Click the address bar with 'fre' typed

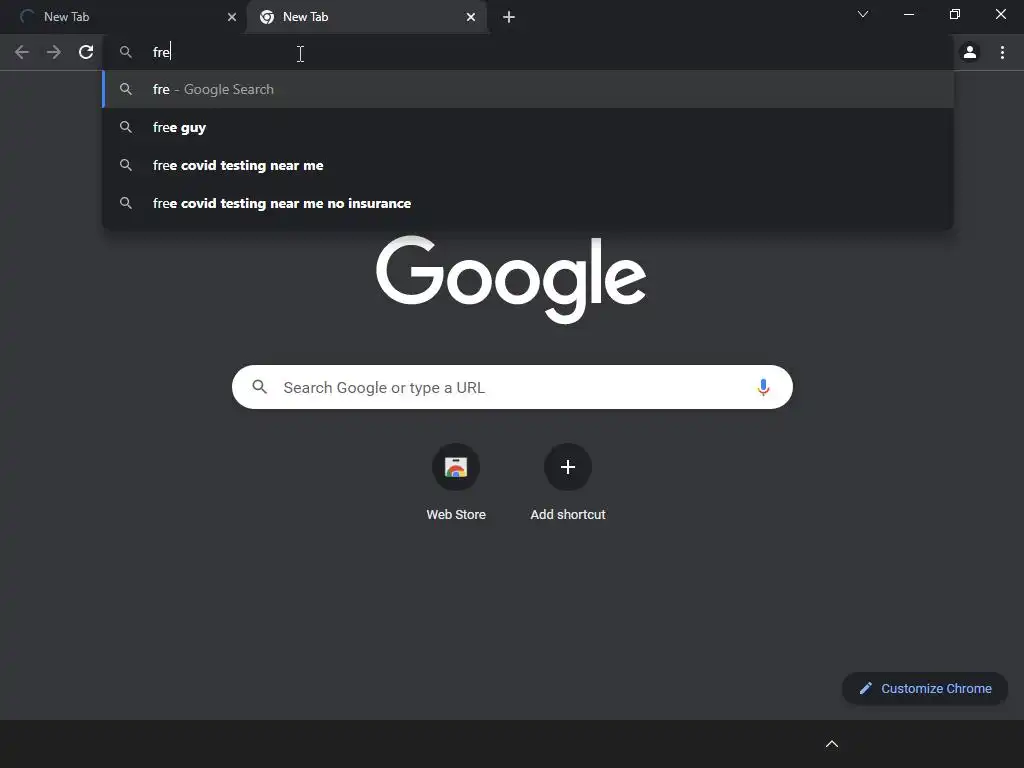tap(528, 52)
